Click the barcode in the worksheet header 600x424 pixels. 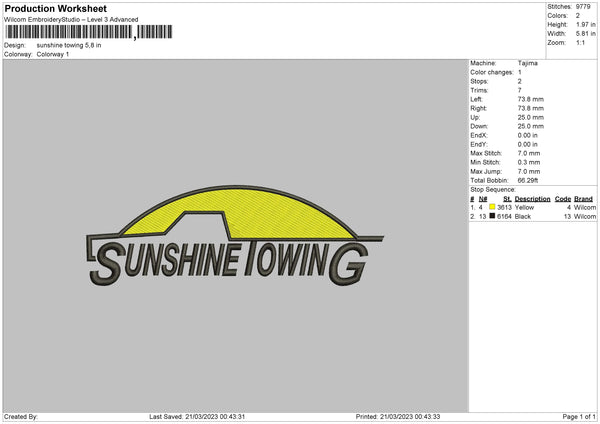tap(68, 32)
